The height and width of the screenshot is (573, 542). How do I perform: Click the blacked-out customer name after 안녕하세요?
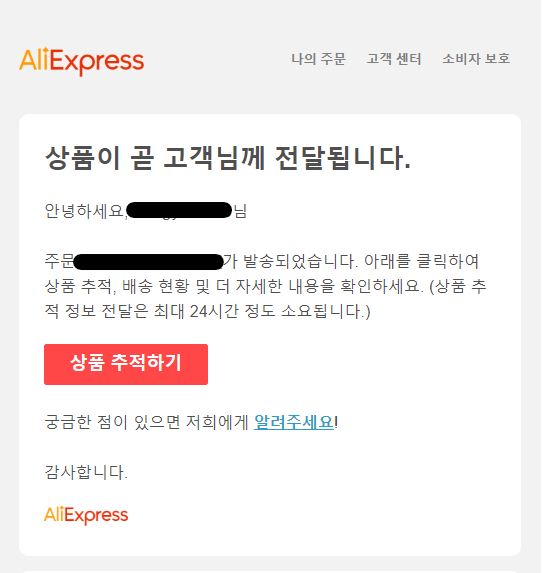click(179, 210)
